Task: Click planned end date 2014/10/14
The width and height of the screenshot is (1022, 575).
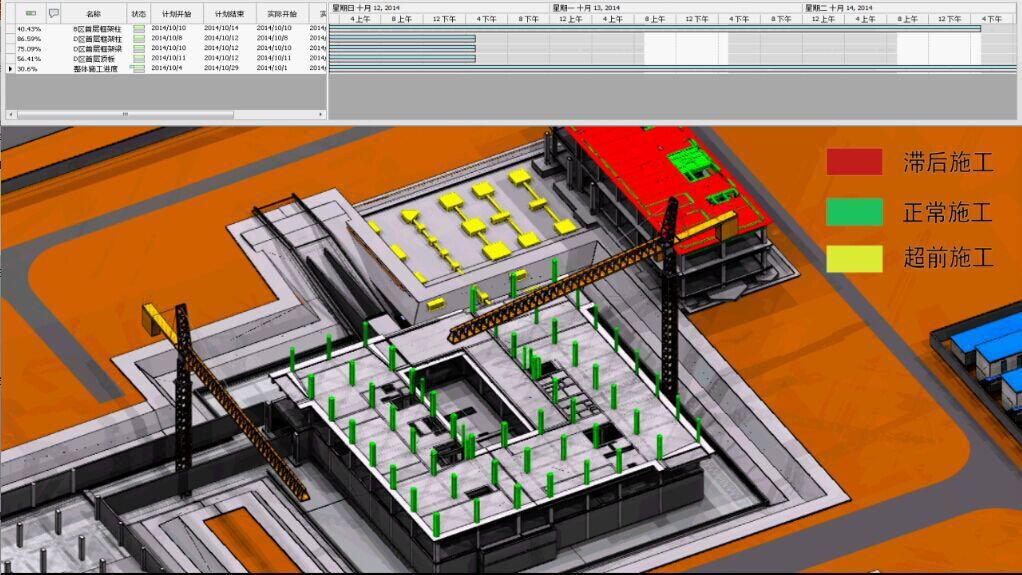Action: pos(221,28)
